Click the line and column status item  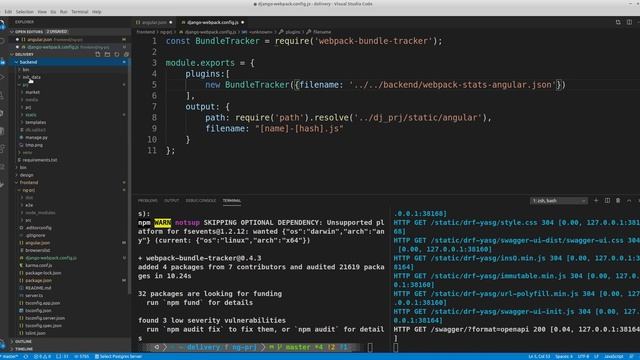(x=539, y=357)
